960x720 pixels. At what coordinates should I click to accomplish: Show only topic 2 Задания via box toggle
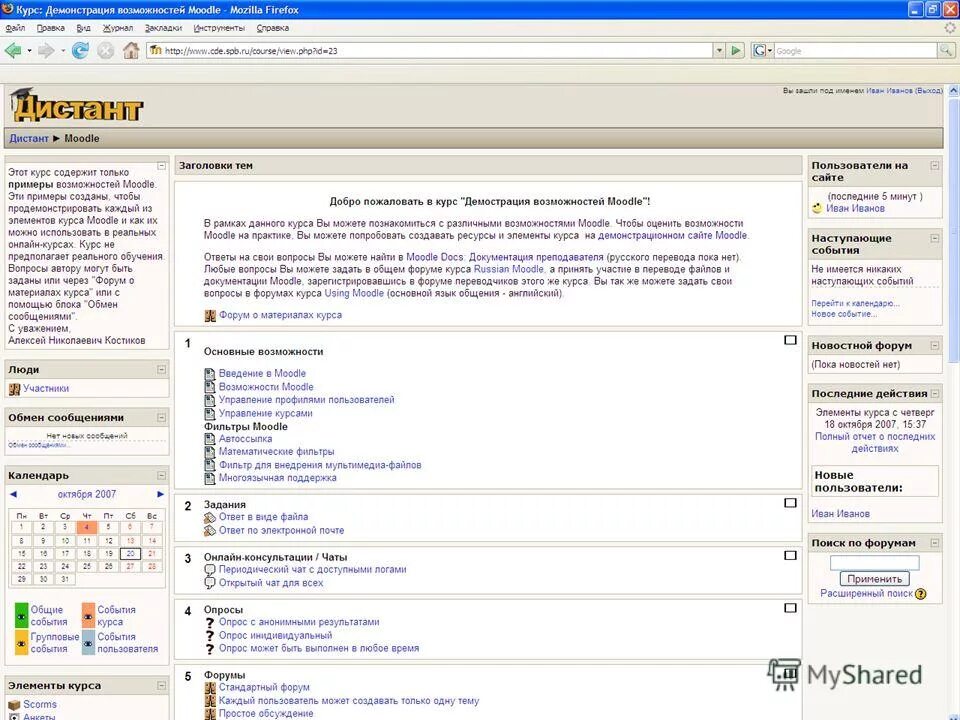coord(790,503)
